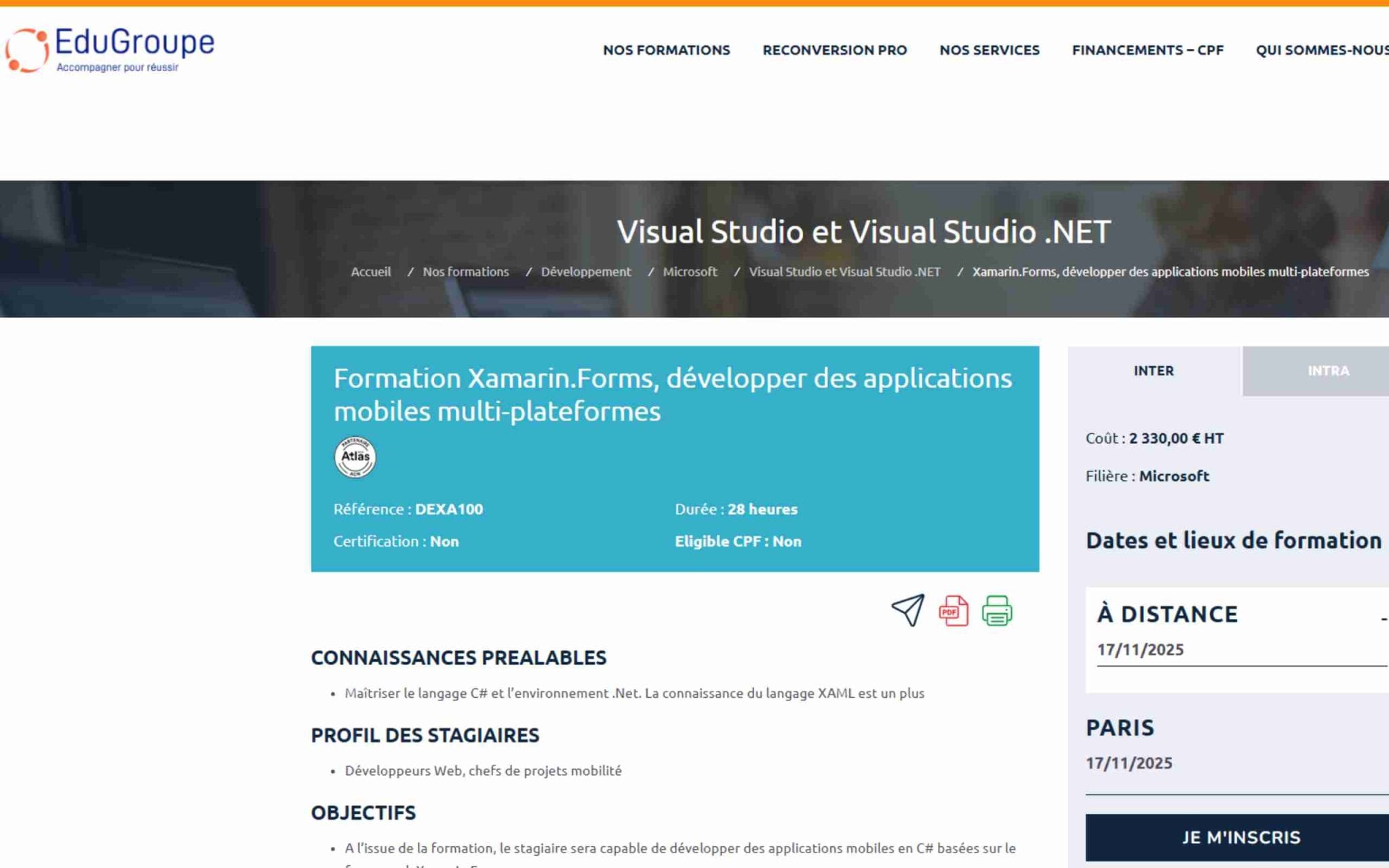The image size is (1389, 868).
Task: Click the Dates et lieux de formation heading
Action: pos(1234,540)
